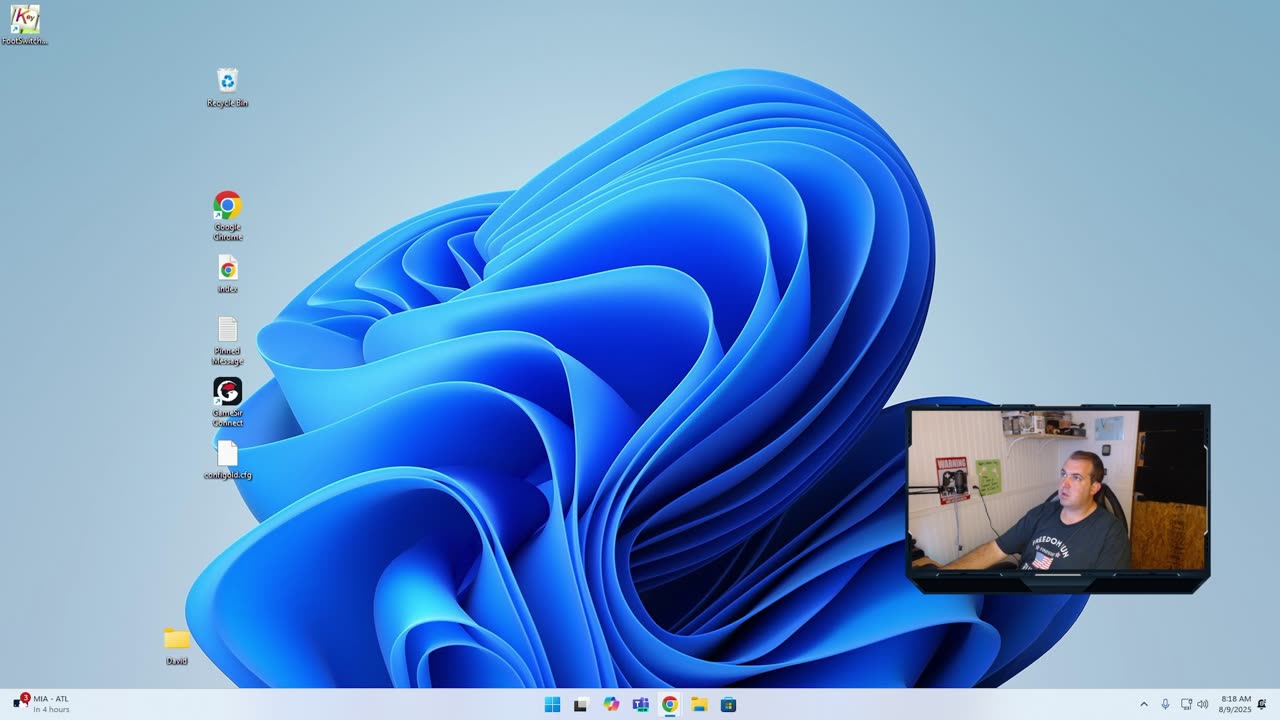Open the Windows Start menu
Screen dimensions: 1280x720
tap(552, 705)
